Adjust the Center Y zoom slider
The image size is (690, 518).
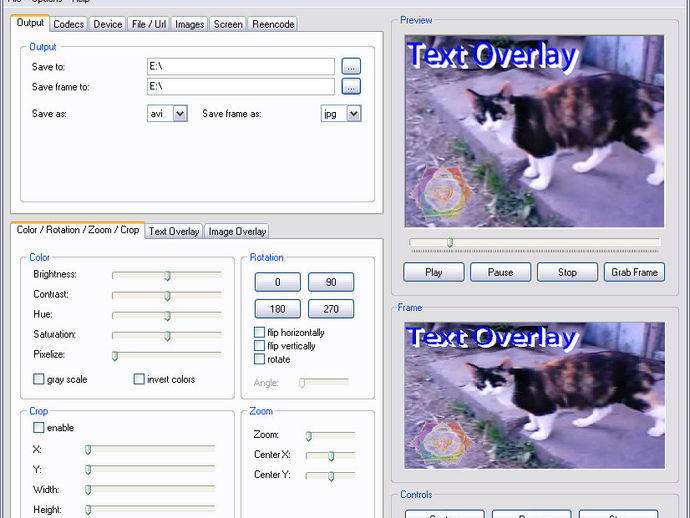[x=330, y=476]
